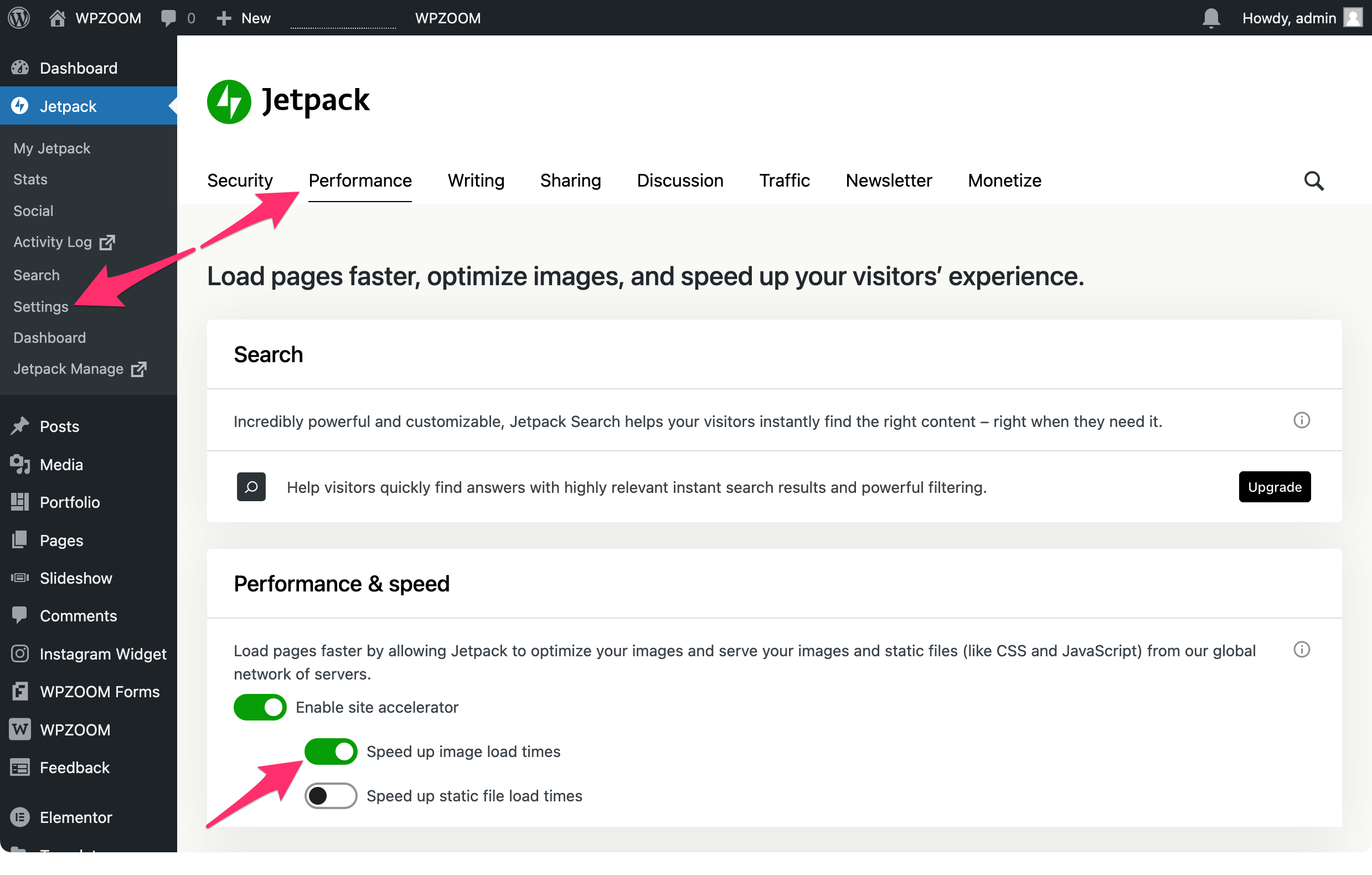Open the WPZOOM home site icon
The width and height of the screenshot is (1372, 875).
pos(57,18)
